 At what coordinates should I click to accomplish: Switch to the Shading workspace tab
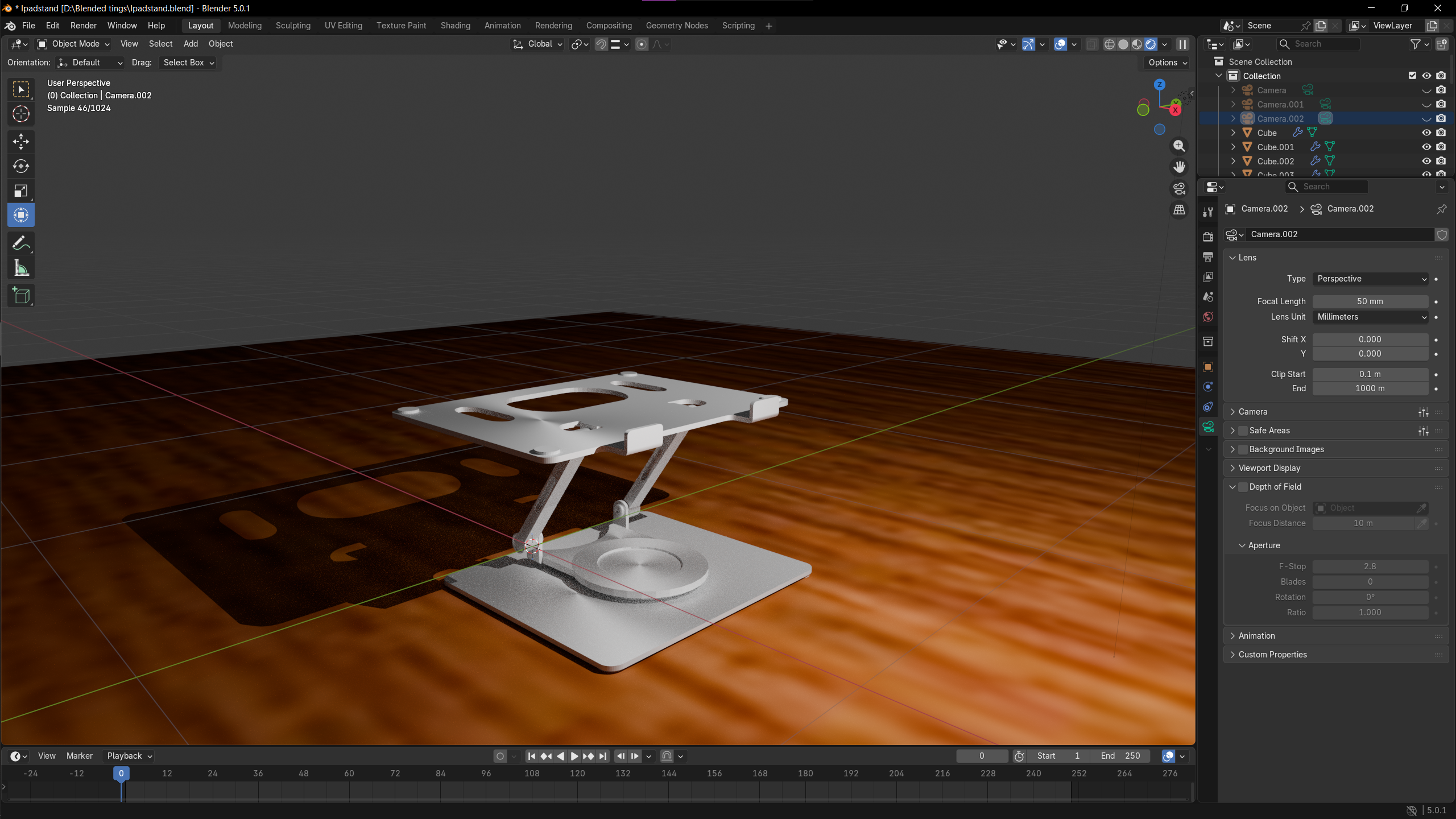pyautogui.click(x=455, y=26)
